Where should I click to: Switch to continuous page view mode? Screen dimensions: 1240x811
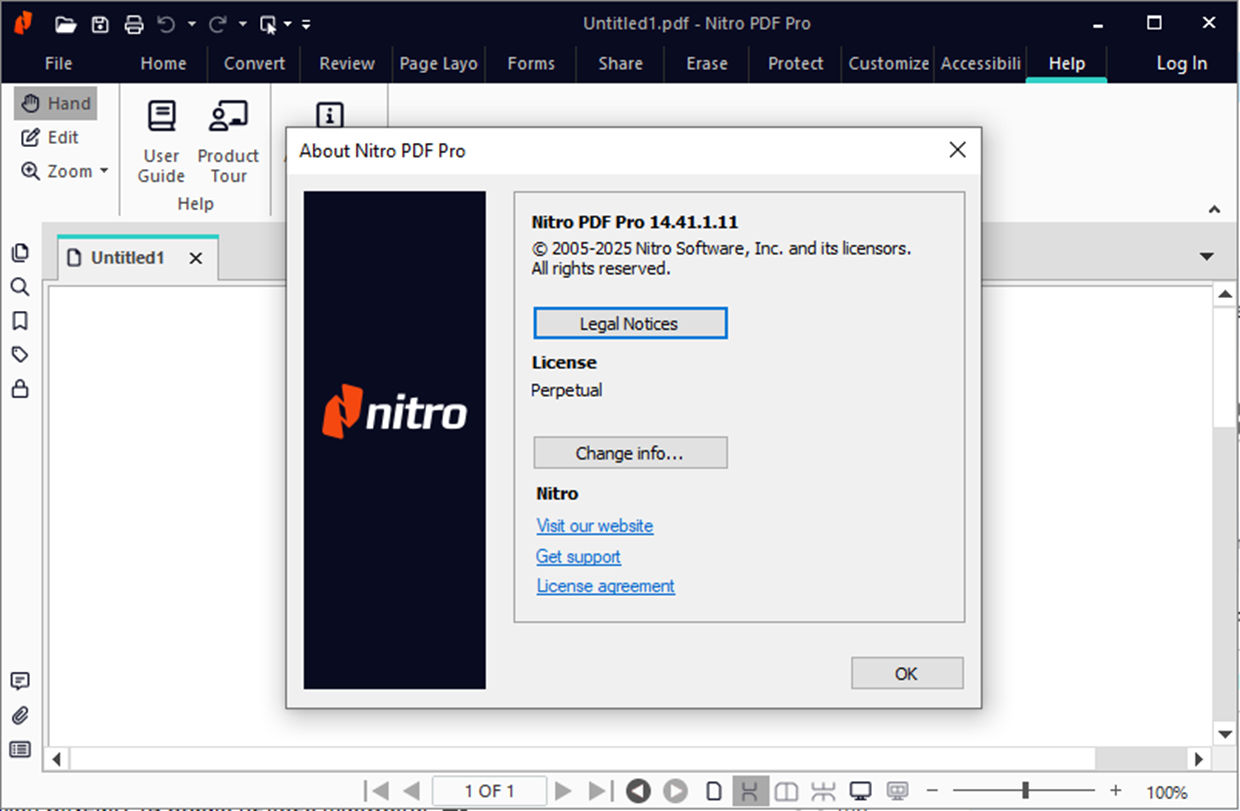pyautogui.click(x=749, y=790)
